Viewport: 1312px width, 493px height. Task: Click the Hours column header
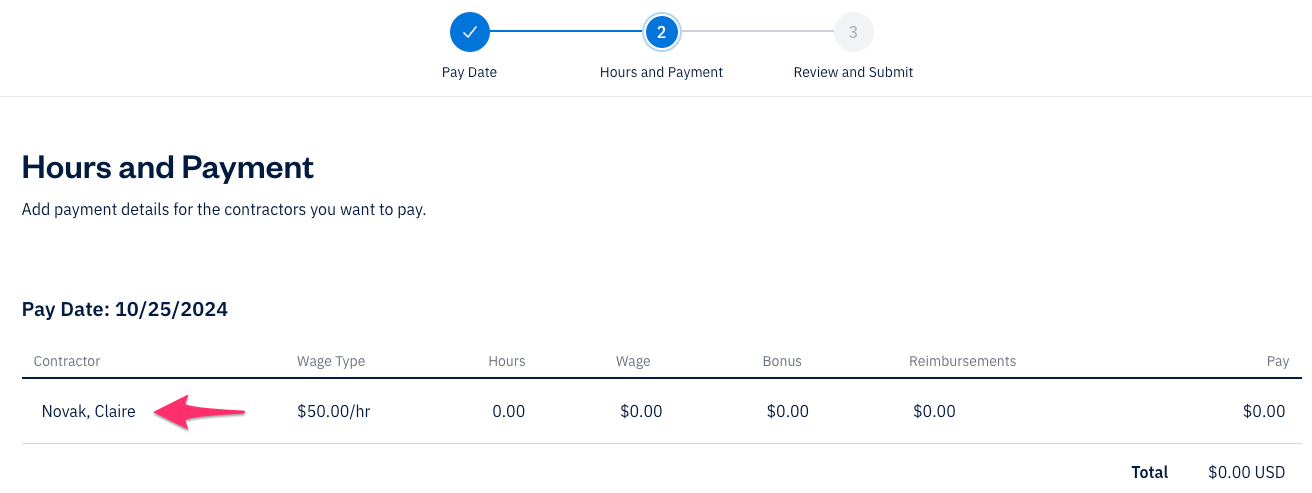(507, 361)
